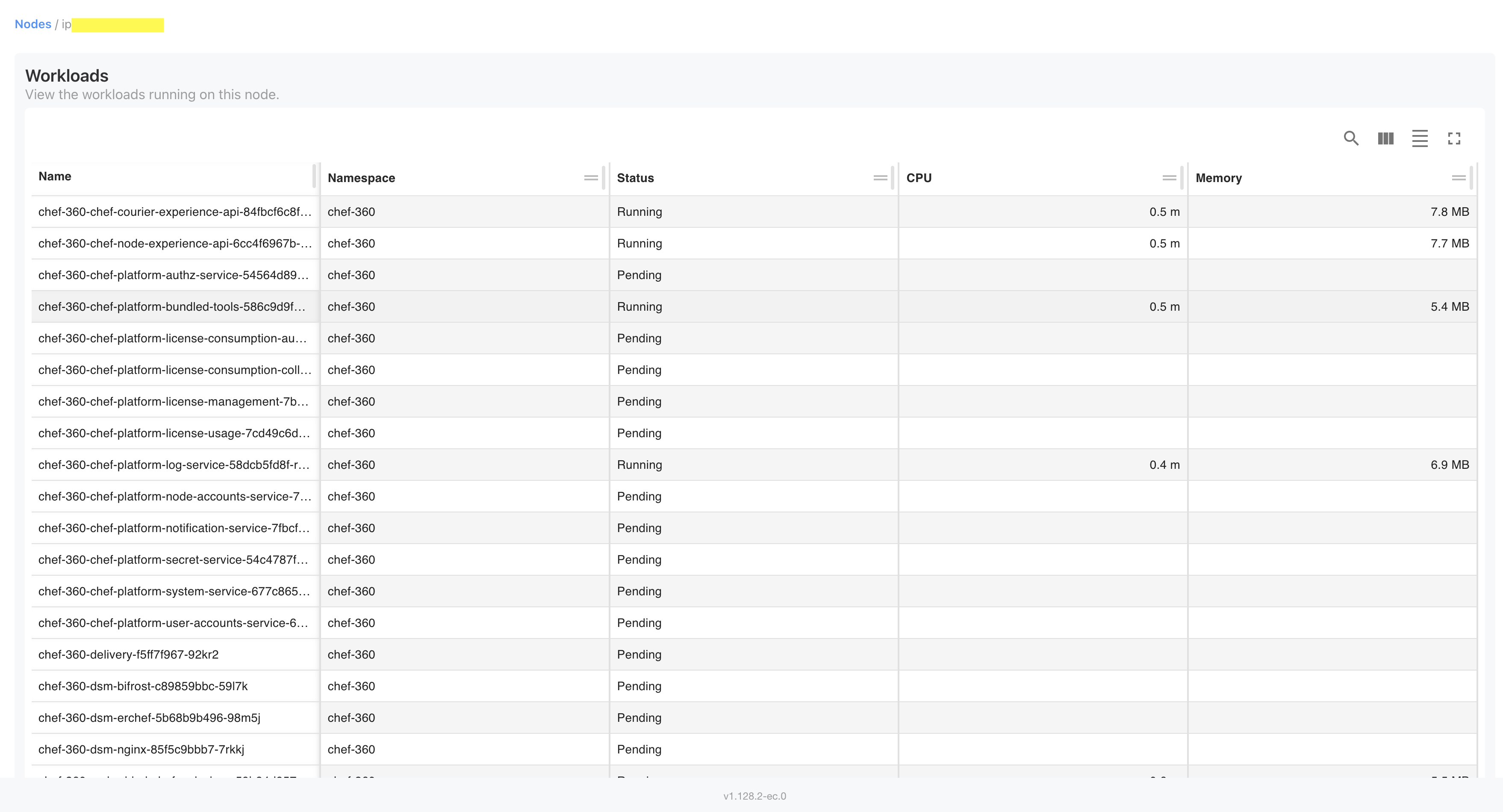The width and height of the screenshot is (1503, 812).
Task: Open the Status column filter handle
Action: tap(881, 177)
